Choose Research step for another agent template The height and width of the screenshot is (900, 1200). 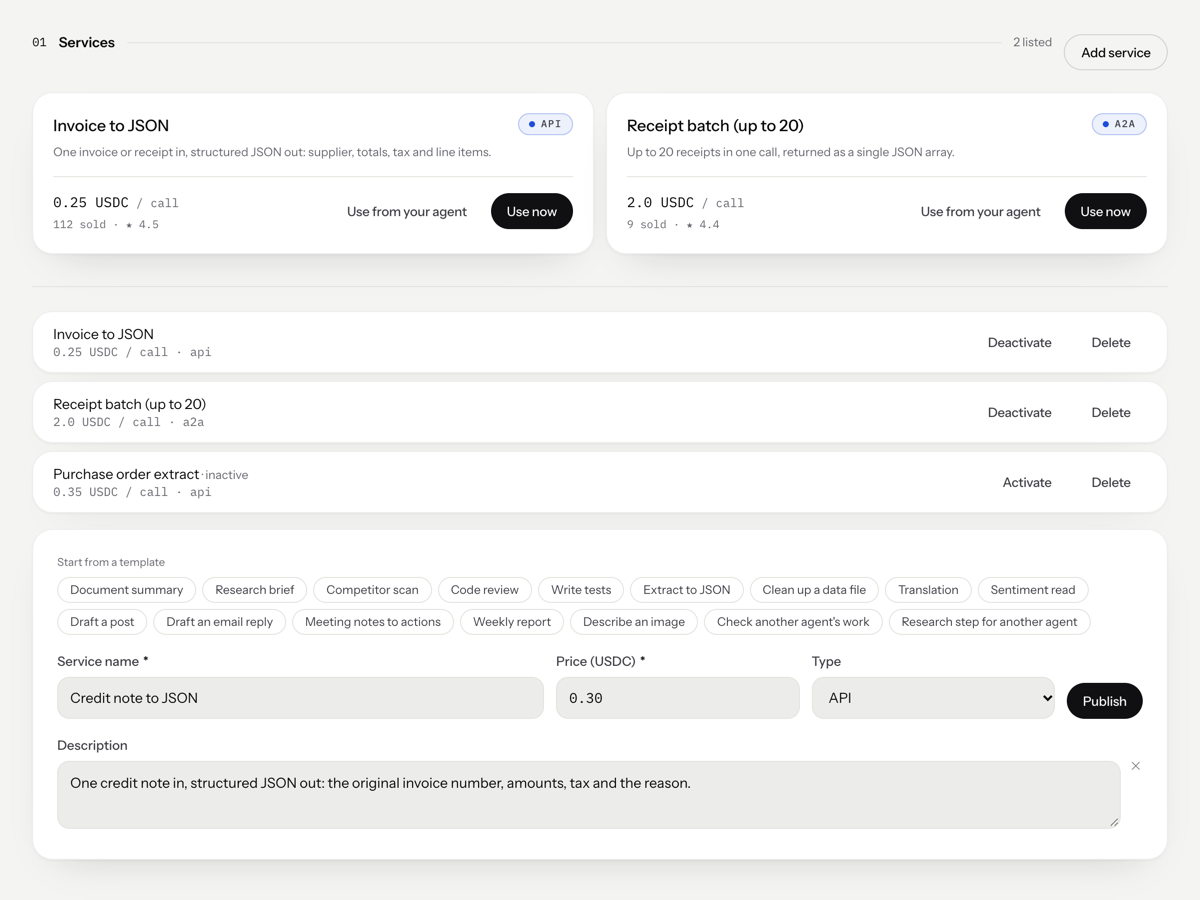[x=989, y=622]
